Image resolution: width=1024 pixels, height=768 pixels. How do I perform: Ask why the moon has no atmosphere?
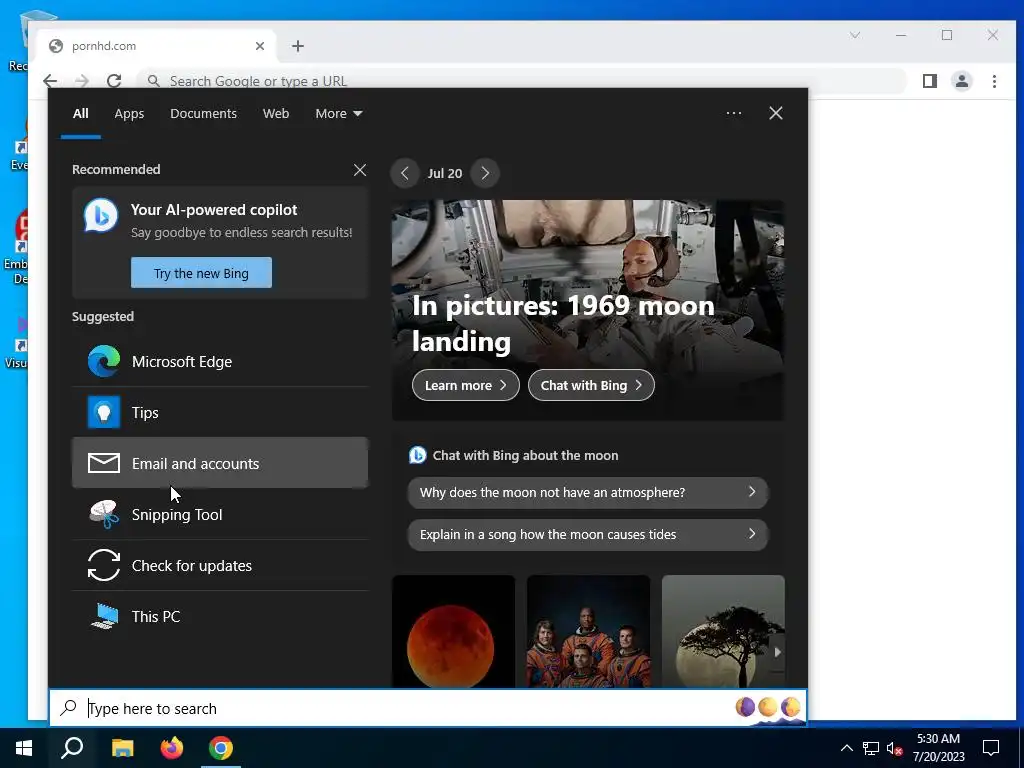click(588, 492)
